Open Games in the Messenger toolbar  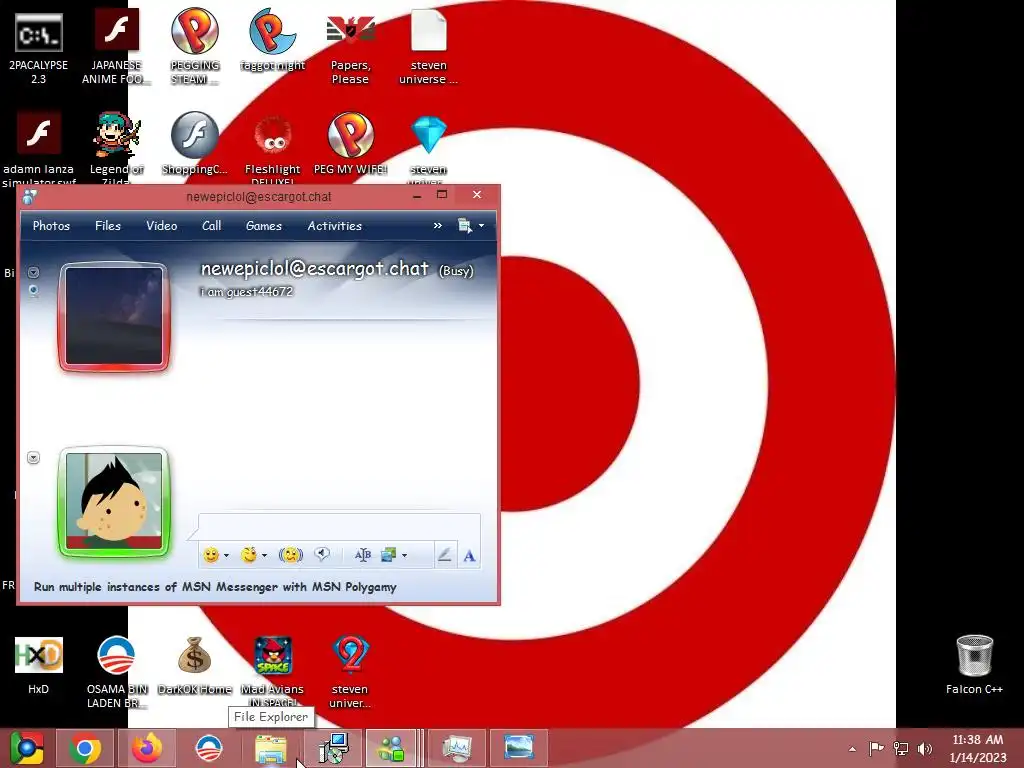point(264,226)
